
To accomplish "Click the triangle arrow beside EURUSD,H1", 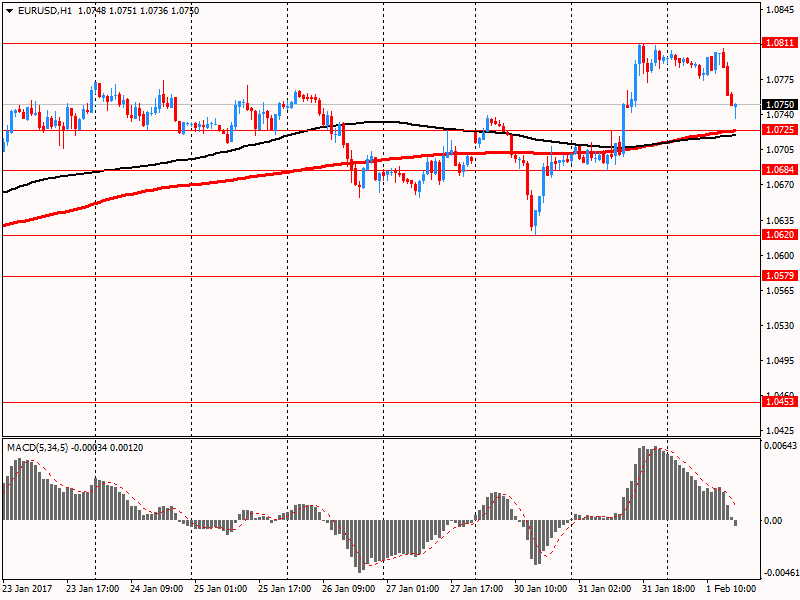I will pyautogui.click(x=9, y=10).
